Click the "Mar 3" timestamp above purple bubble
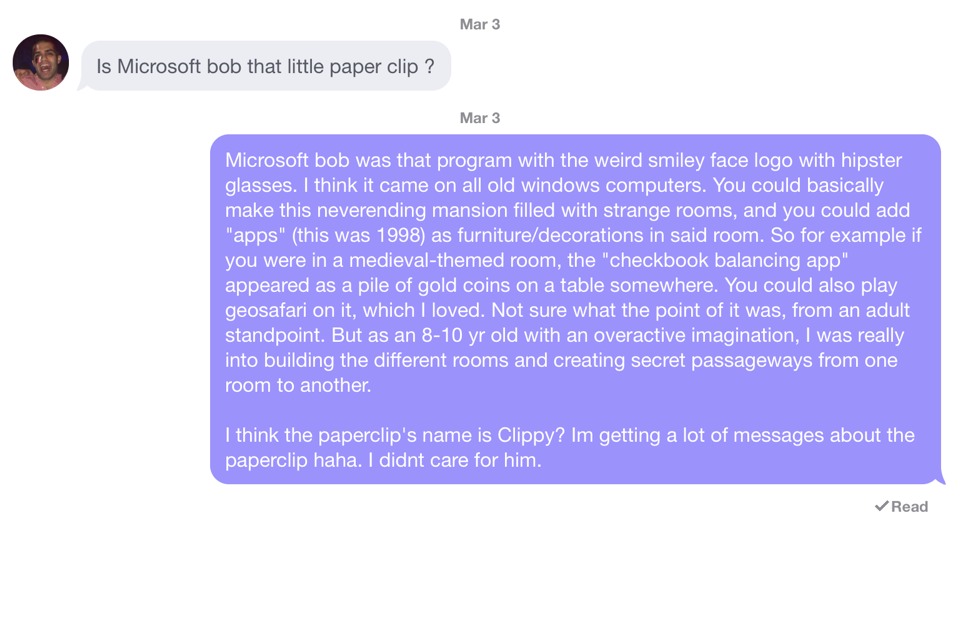This screenshot has height=621, width=960. point(479,118)
